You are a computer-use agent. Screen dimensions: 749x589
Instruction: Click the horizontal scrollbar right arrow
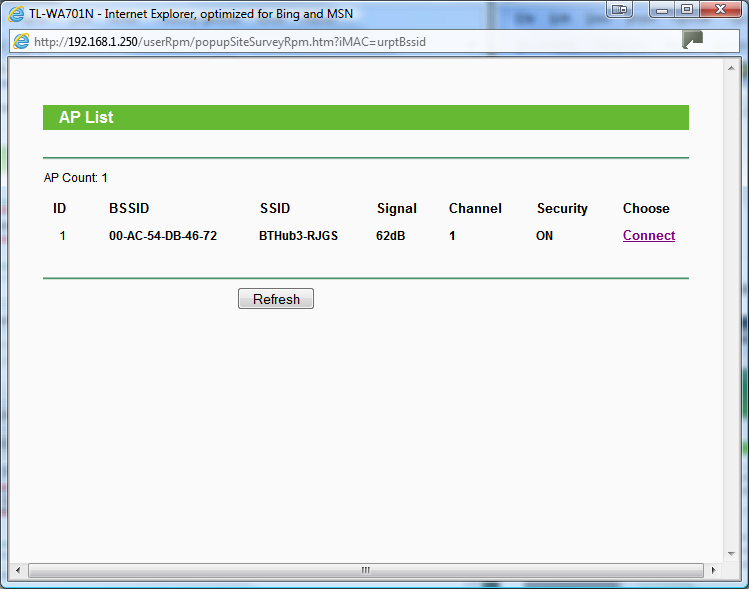coord(714,570)
